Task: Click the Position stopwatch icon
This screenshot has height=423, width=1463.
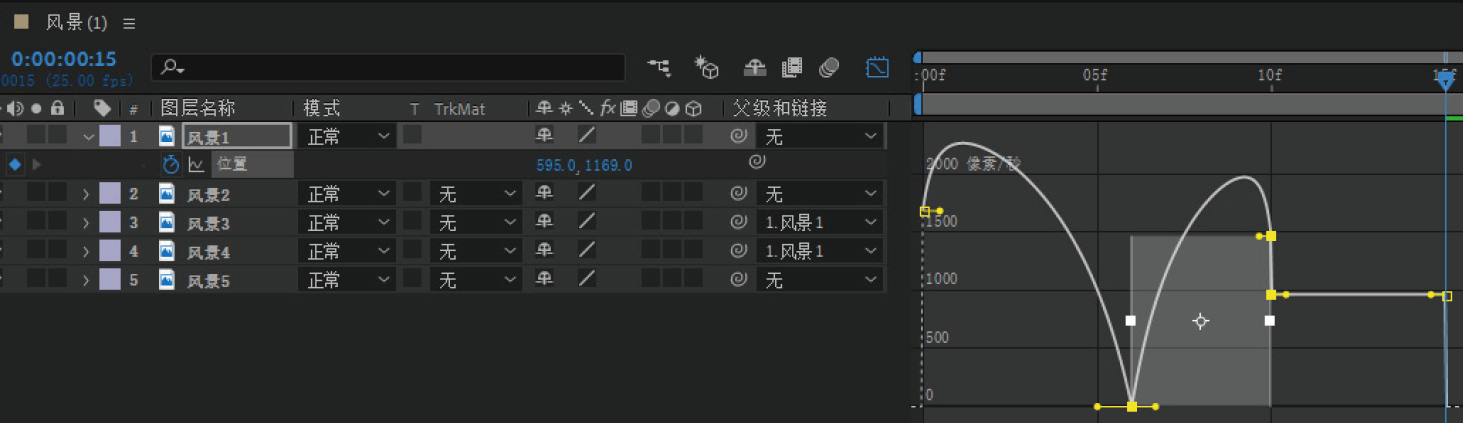Action: click(x=170, y=164)
